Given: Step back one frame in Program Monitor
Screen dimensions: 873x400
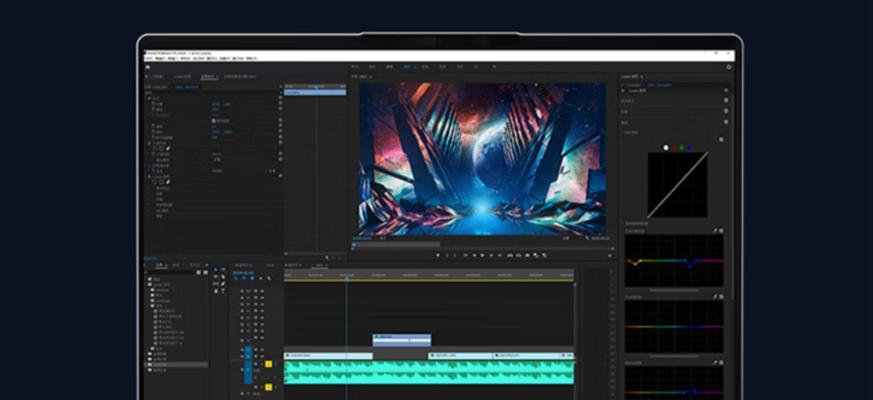Looking at the screenshot, I should tap(474, 255).
